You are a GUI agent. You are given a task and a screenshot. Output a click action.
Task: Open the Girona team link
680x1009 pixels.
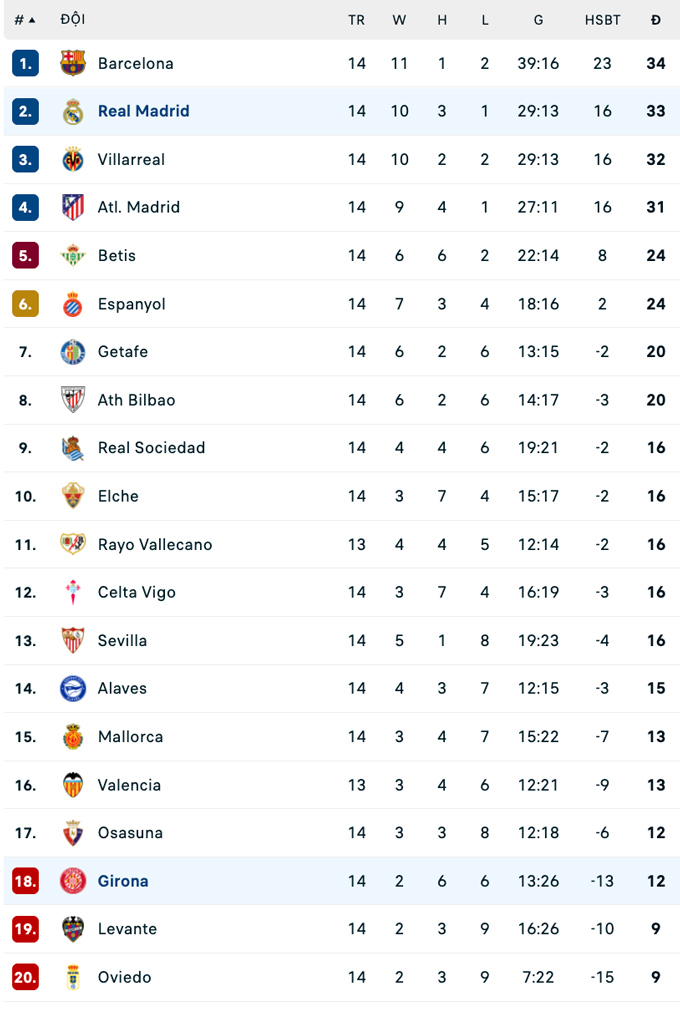pos(123,881)
